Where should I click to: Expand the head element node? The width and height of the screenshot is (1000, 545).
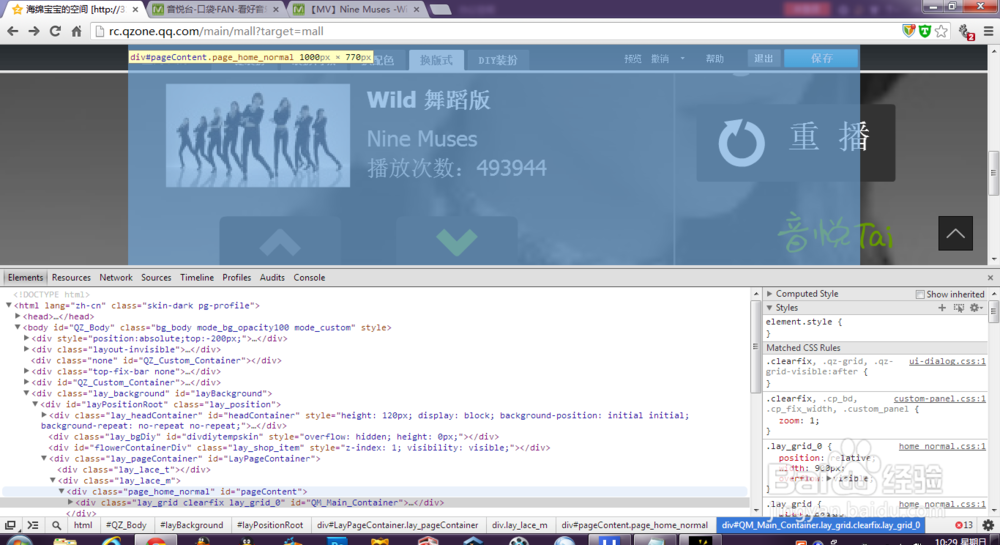(18, 316)
